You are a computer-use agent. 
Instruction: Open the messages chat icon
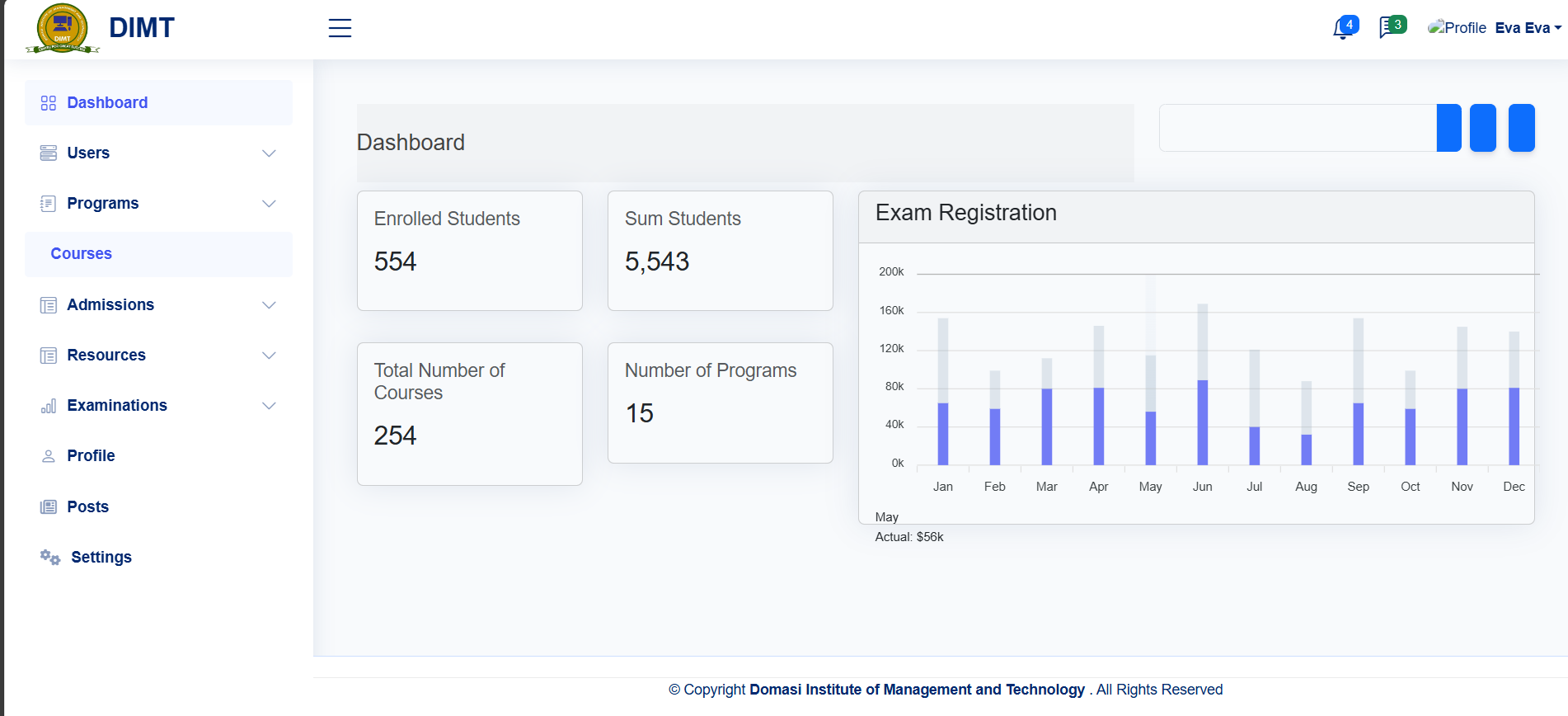pyautogui.click(x=1389, y=28)
